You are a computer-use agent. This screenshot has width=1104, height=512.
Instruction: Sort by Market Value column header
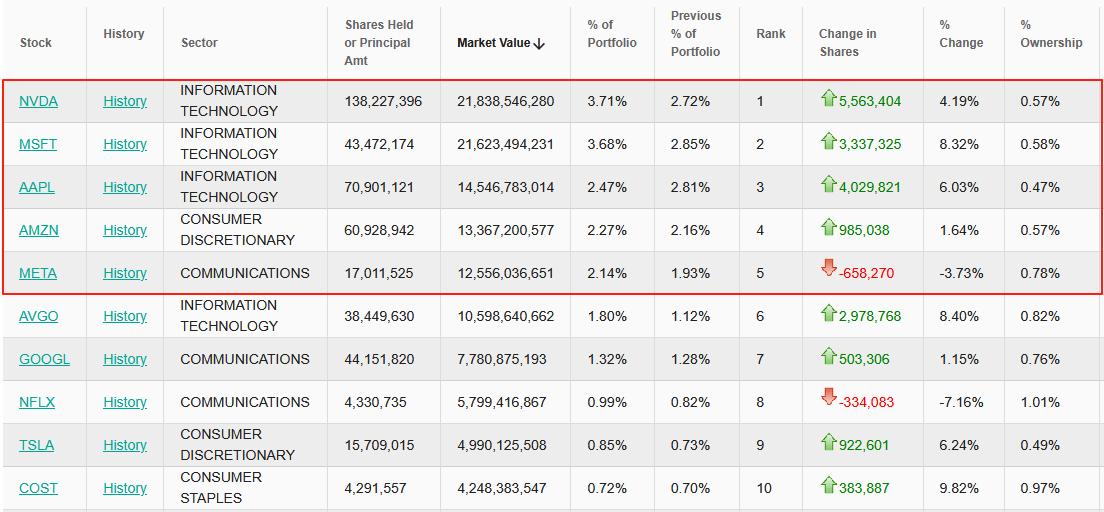[x=493, y=43]
